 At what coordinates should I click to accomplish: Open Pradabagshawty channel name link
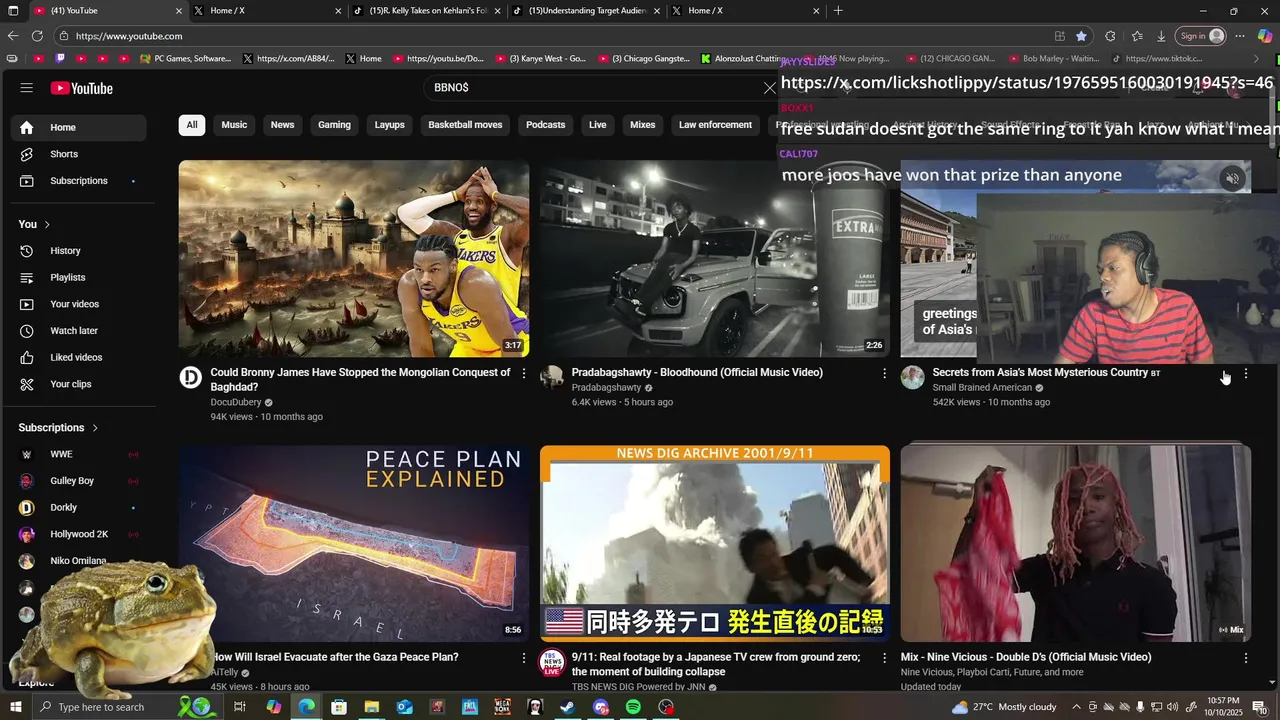coord(606,388)
